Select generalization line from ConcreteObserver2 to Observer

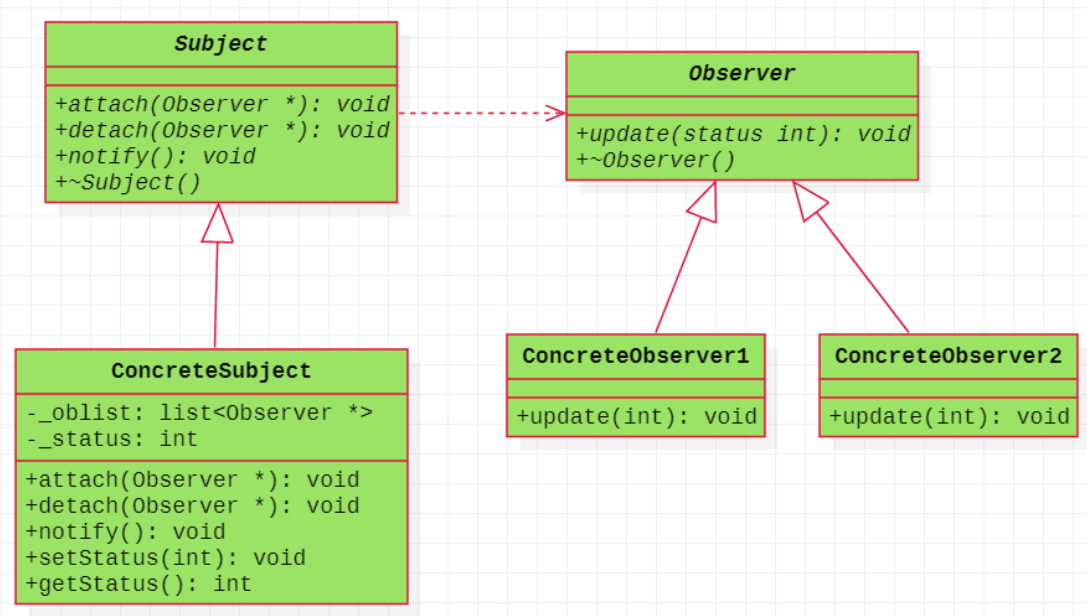[x=851, y=258]
